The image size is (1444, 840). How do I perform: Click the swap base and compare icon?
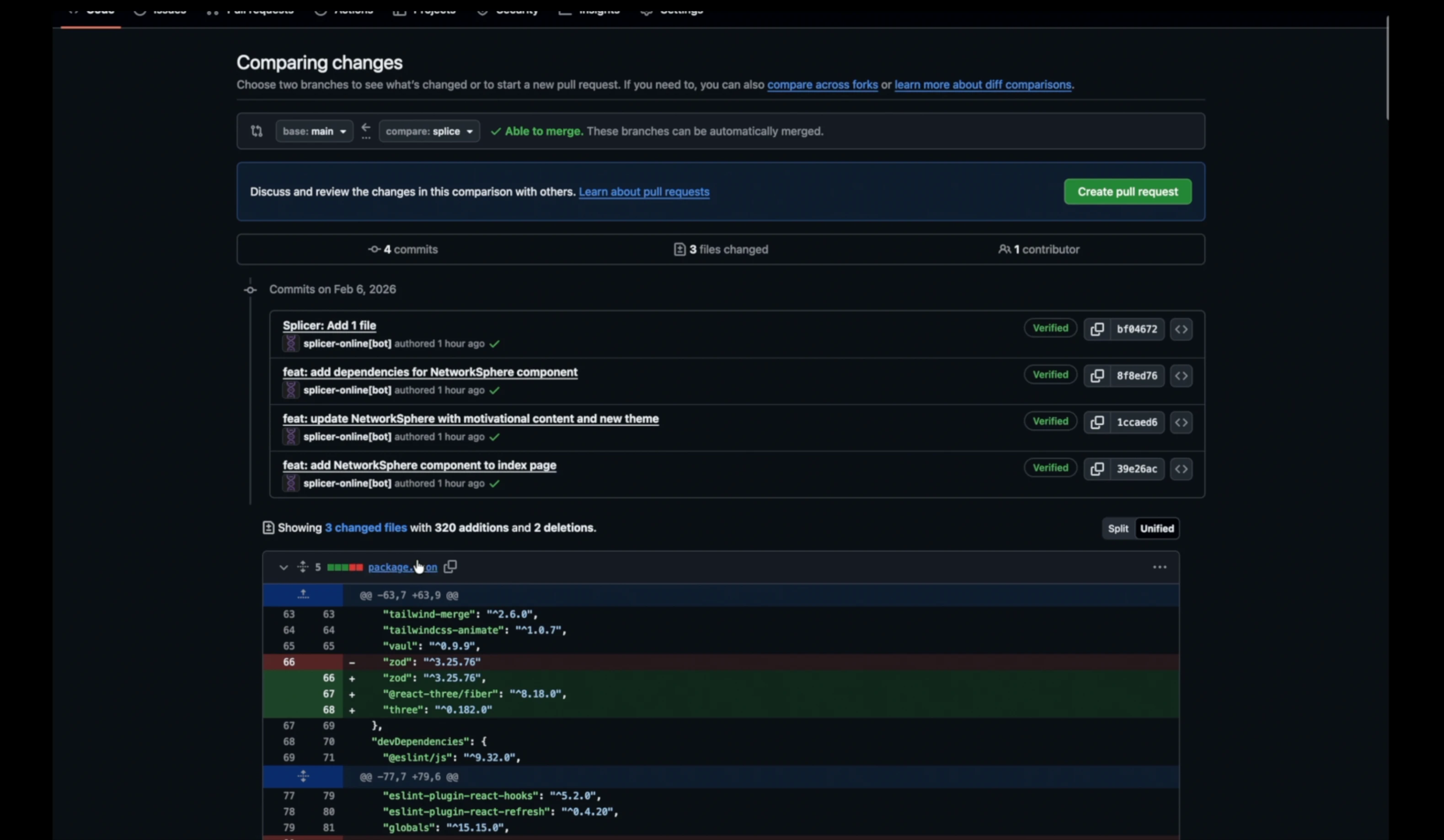(257, 131)
